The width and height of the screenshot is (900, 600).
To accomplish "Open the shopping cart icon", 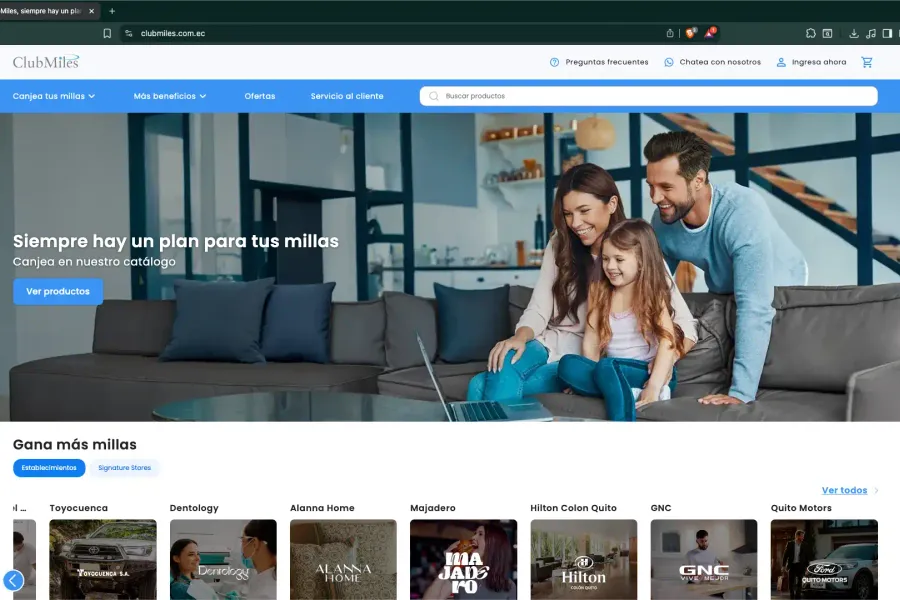I will point(867,62).
